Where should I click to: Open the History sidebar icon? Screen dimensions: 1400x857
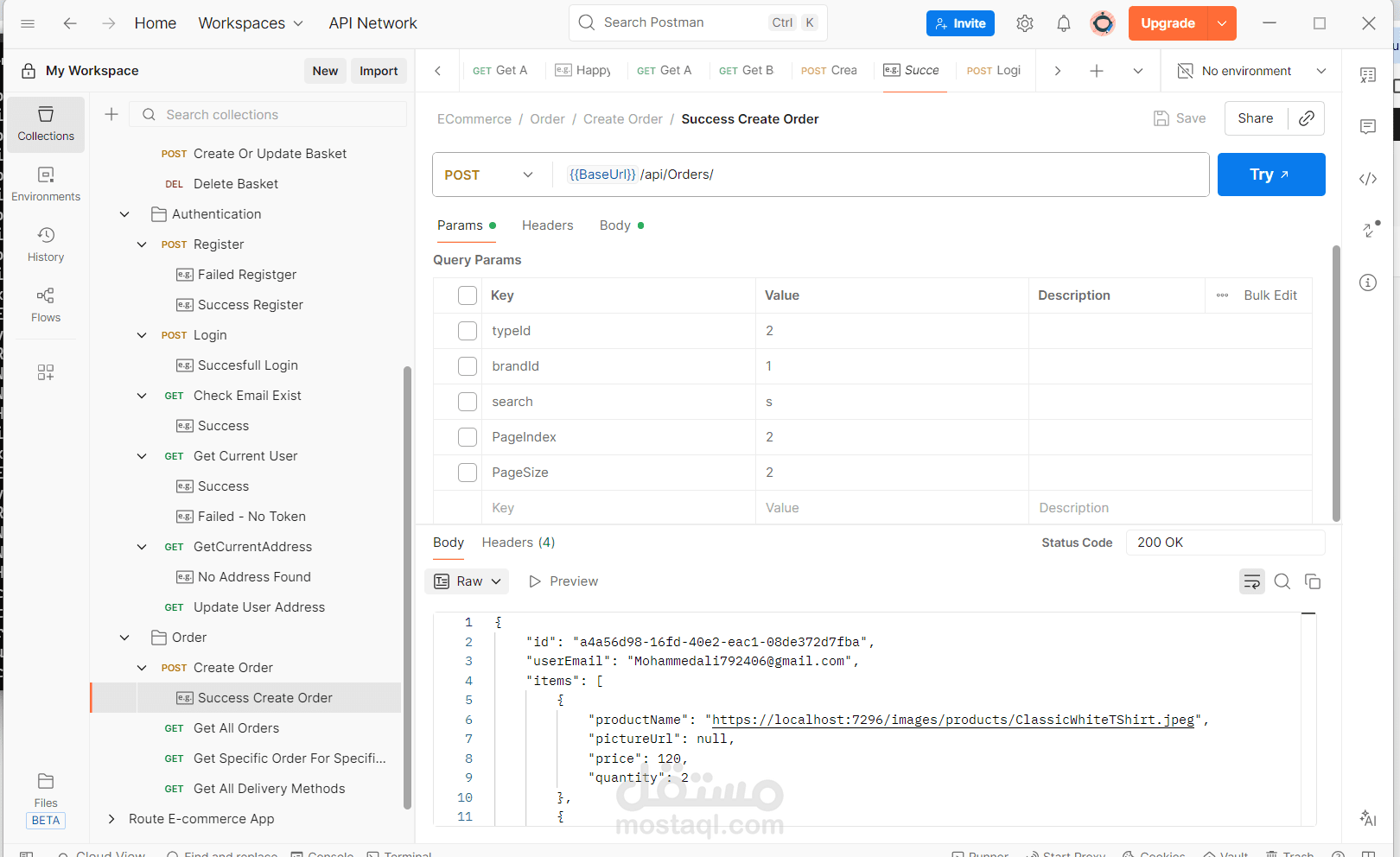(x=46, y=245)
